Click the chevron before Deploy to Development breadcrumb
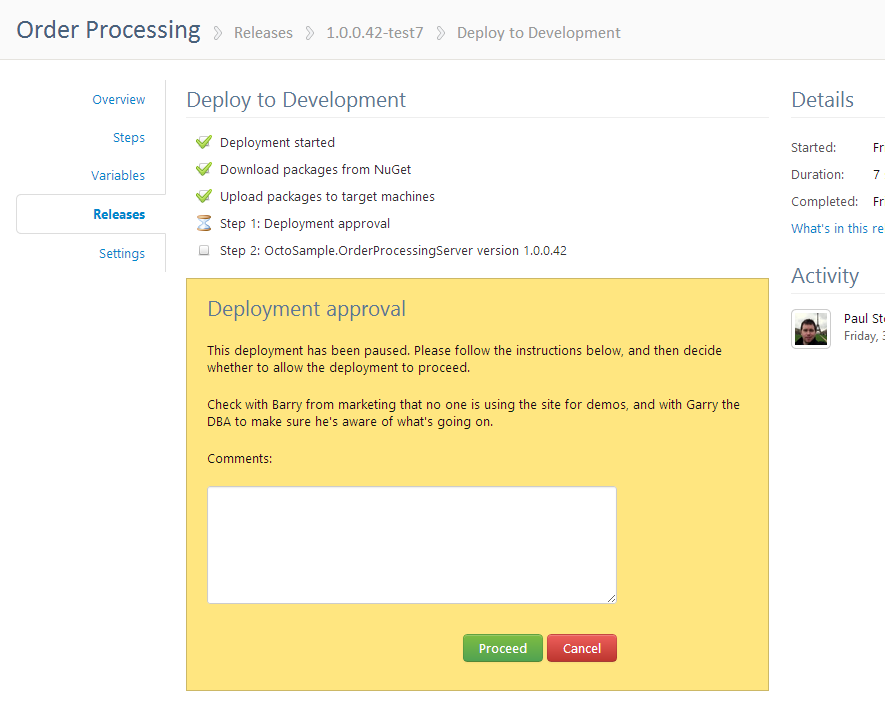Image resolution: width=885 pixels, height=703 pixels. click(440, 32)
